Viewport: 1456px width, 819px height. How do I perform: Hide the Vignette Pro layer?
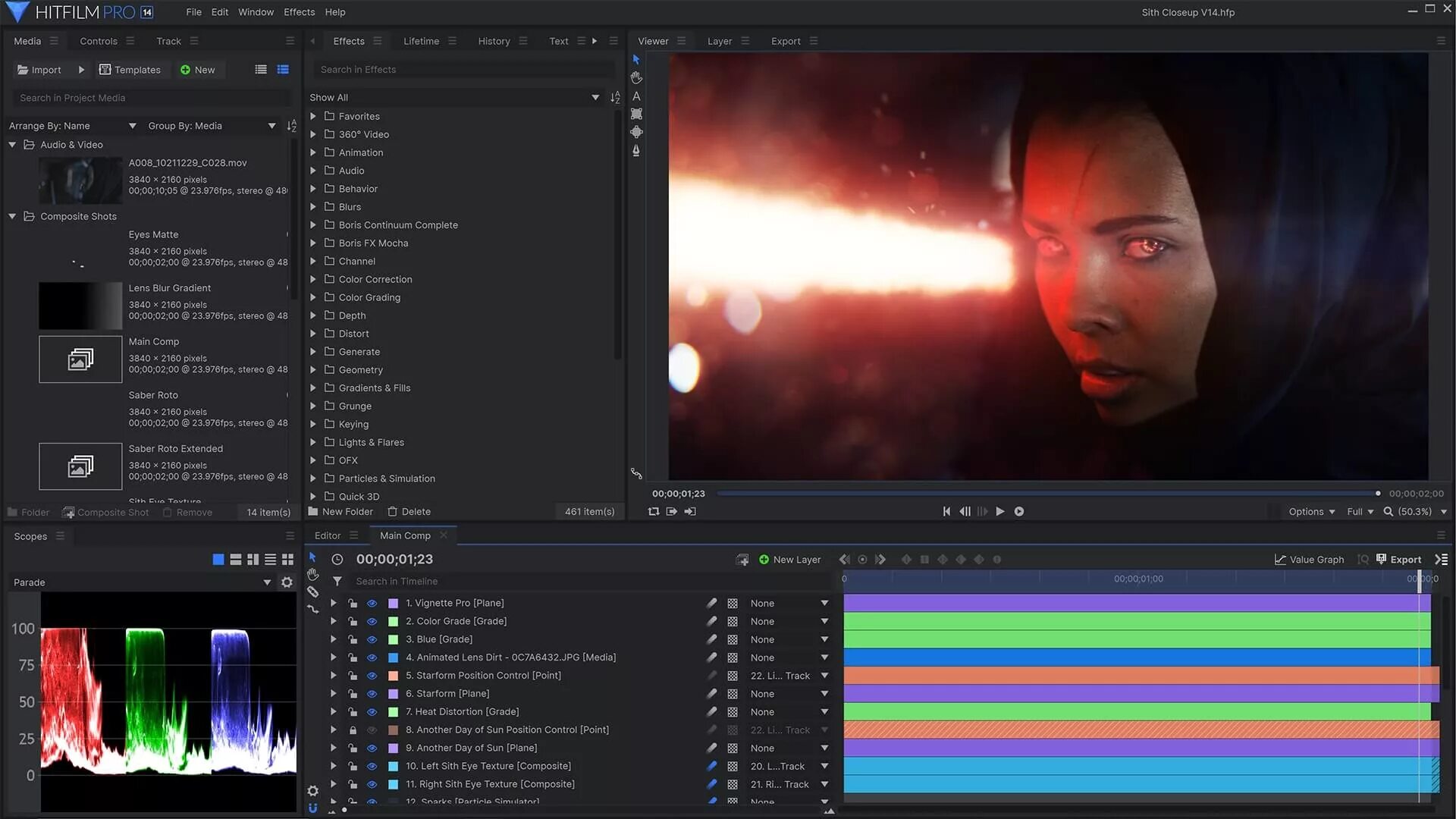click(x=372, y=604)
